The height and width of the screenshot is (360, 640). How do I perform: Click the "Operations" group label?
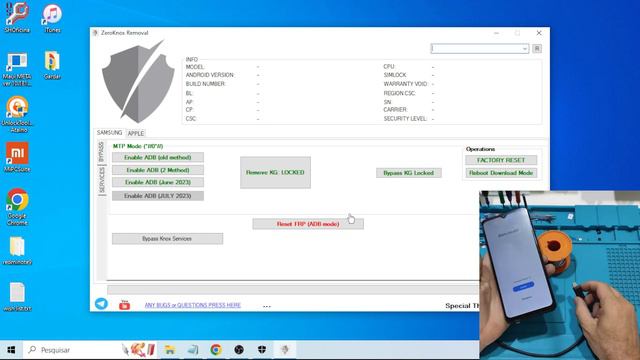point(480,149)
